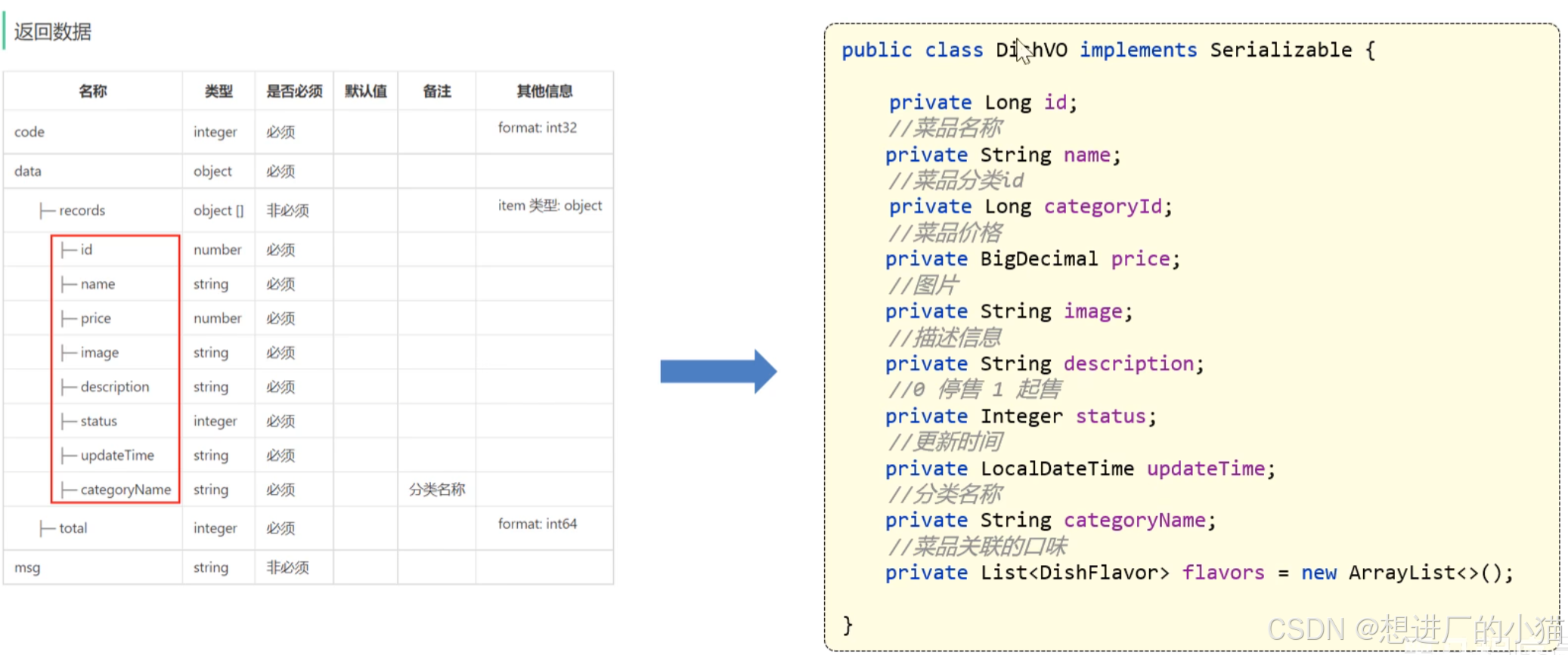The height and width of the screenshot is (655, 1568).
Task: Click the '//分类名称' comment line
Action: [946, 494]
